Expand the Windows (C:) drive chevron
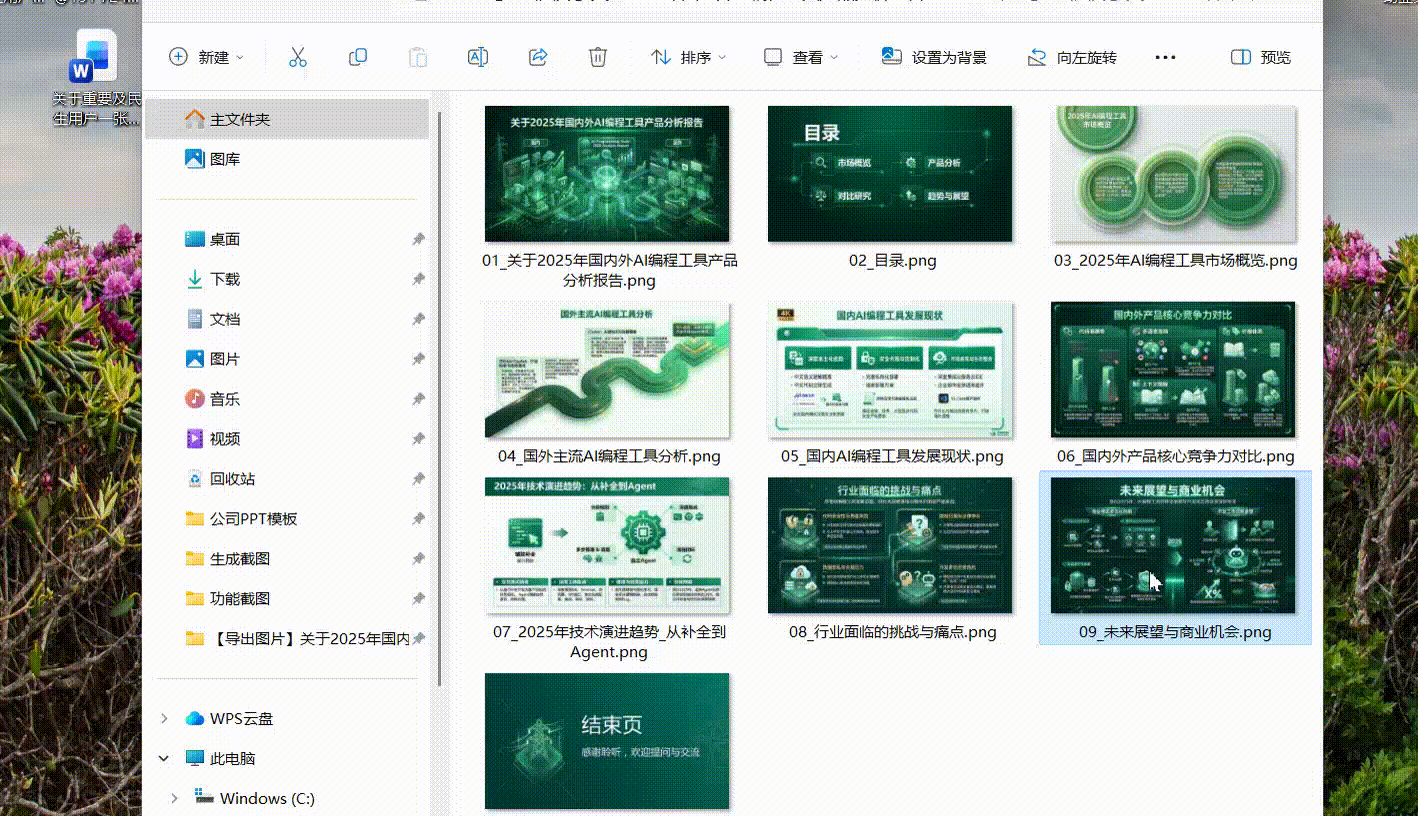1418x816 pixels. (x=175, y=798)
